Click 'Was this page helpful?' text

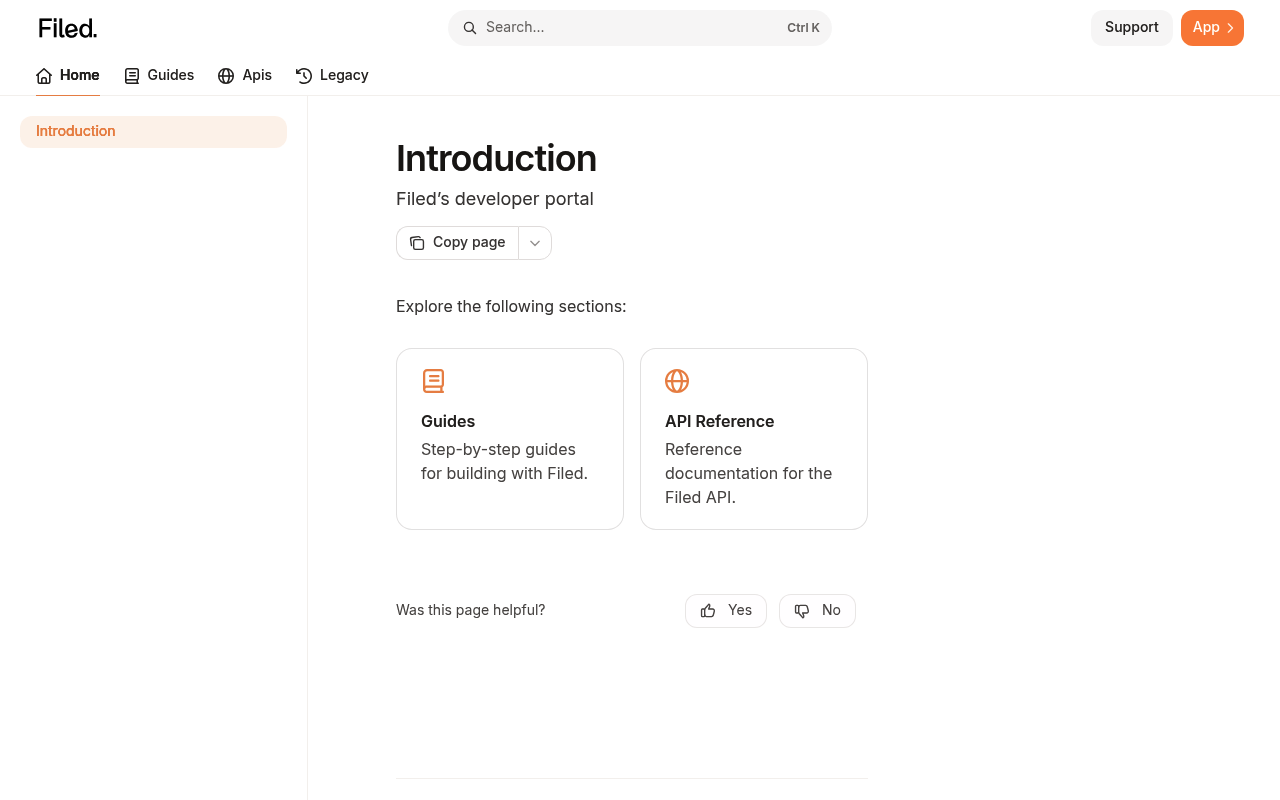pos(471,611)
